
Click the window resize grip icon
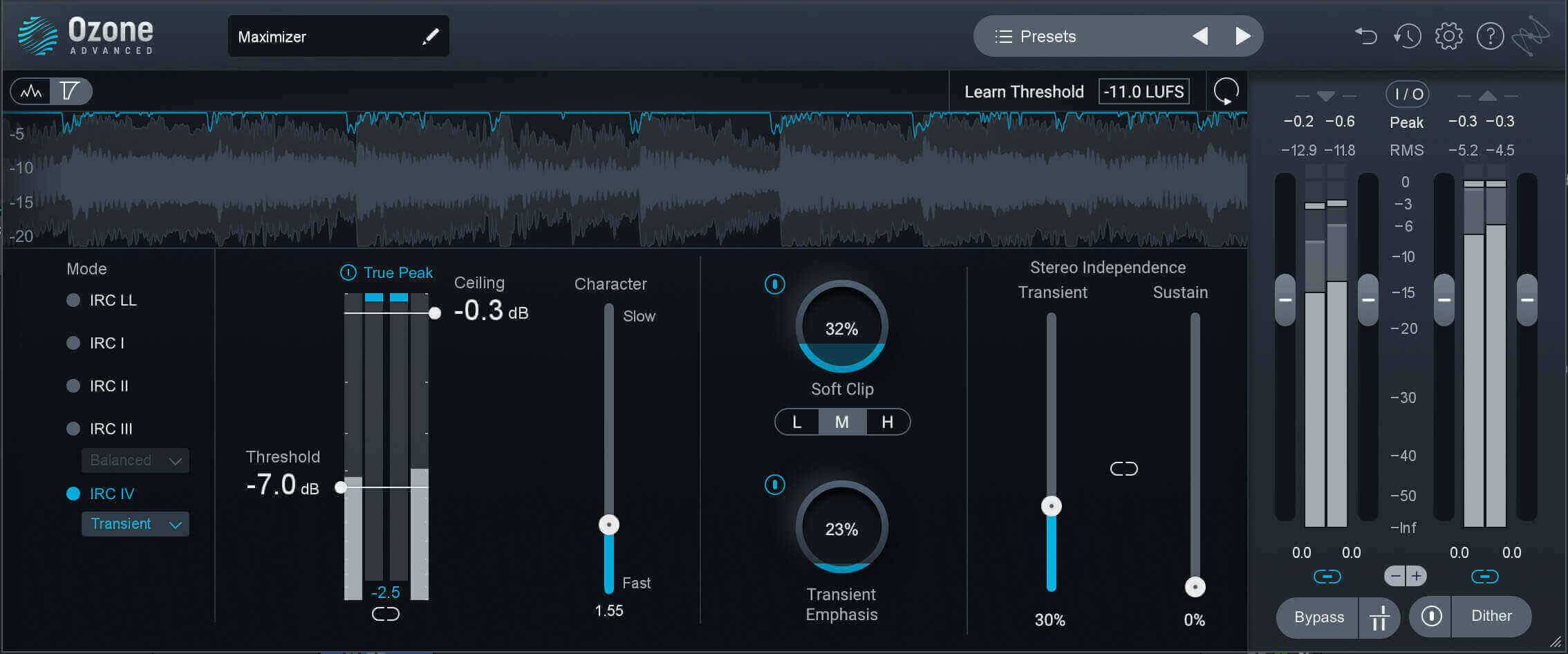pos(1556,642)
